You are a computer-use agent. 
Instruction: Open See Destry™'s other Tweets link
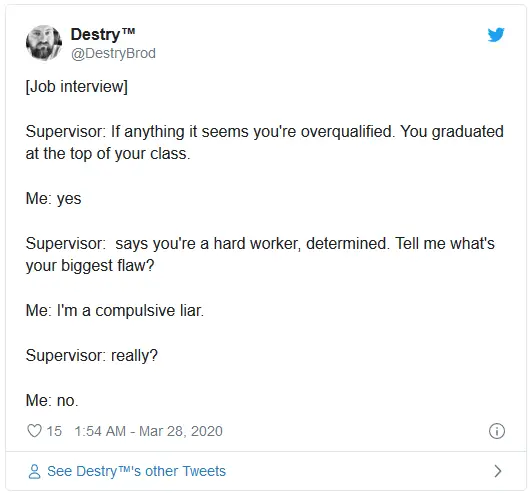point(136,471)
